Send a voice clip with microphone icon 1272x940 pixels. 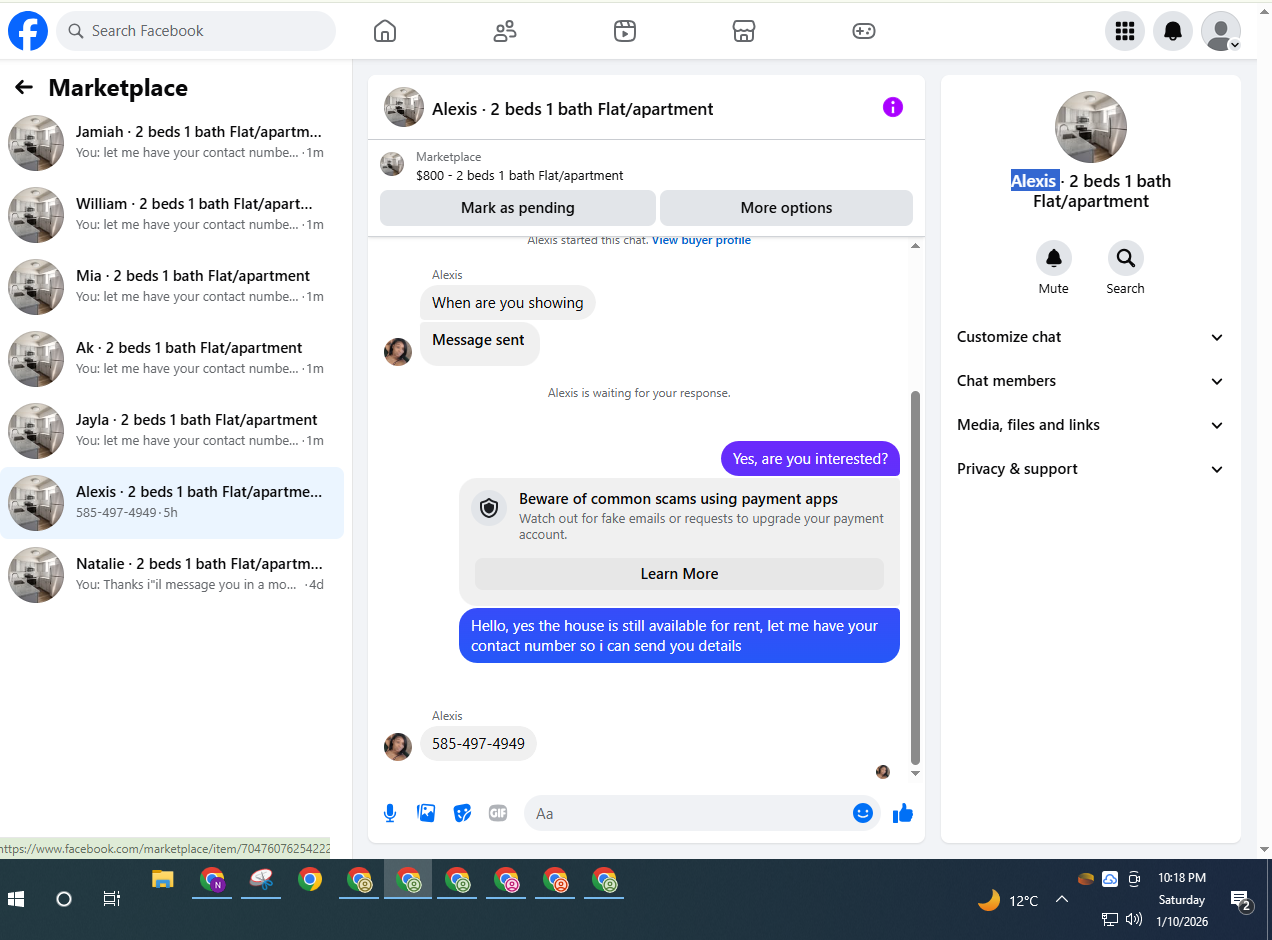click(390, 813)
